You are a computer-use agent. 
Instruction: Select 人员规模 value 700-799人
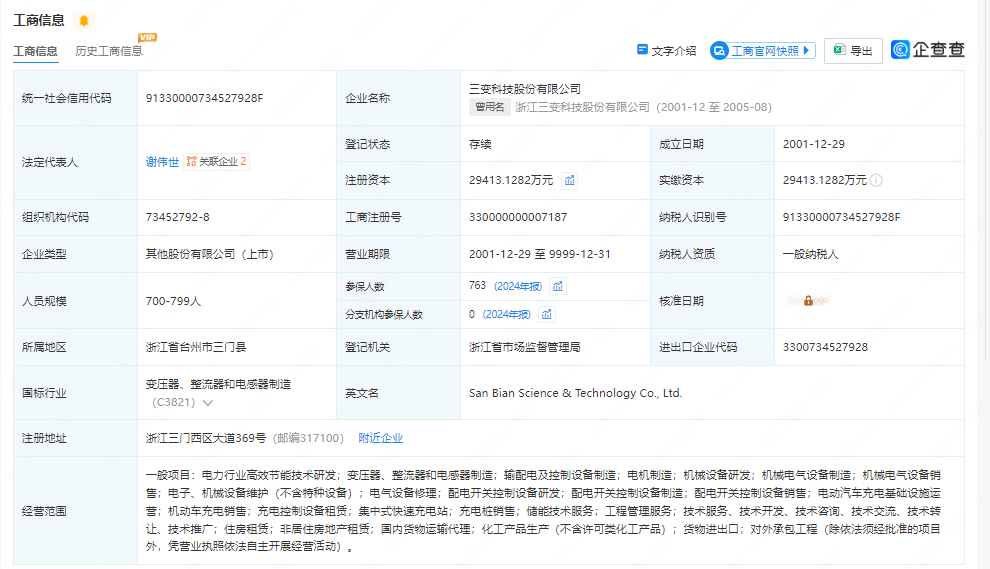[x=173, y=301]
